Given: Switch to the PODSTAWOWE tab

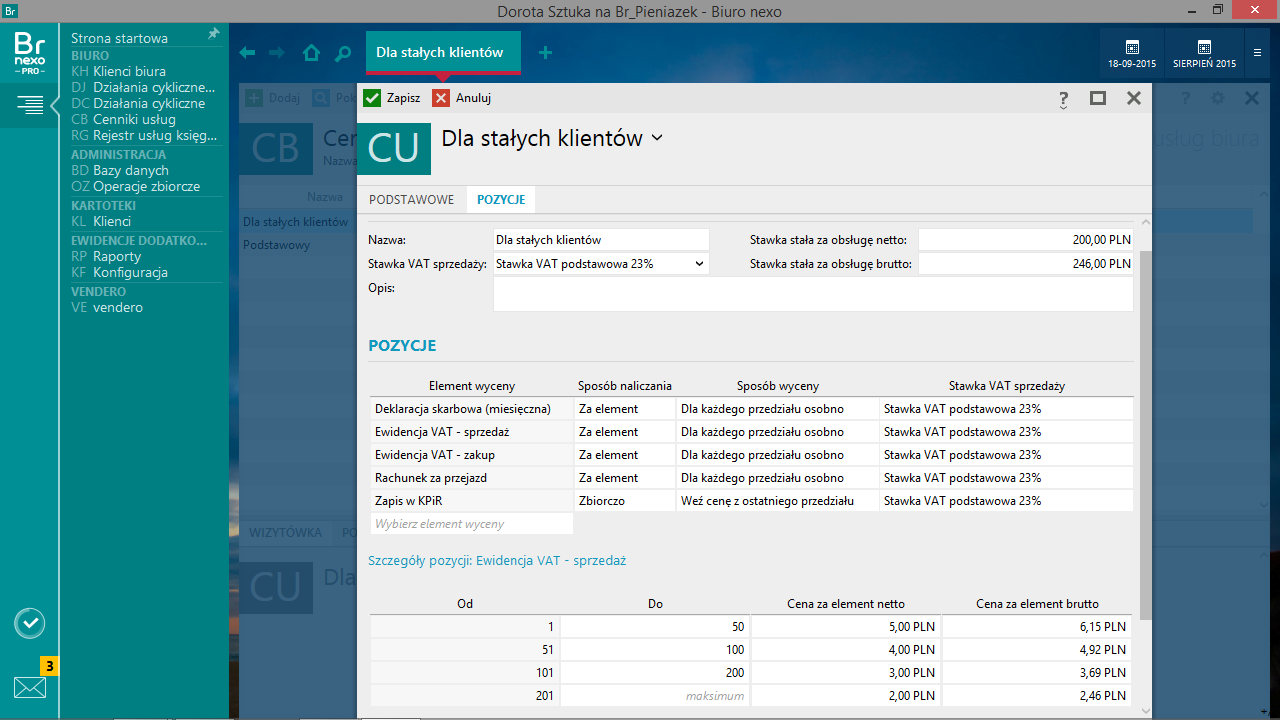Looking at the screenshot, I should pos(411,200).
